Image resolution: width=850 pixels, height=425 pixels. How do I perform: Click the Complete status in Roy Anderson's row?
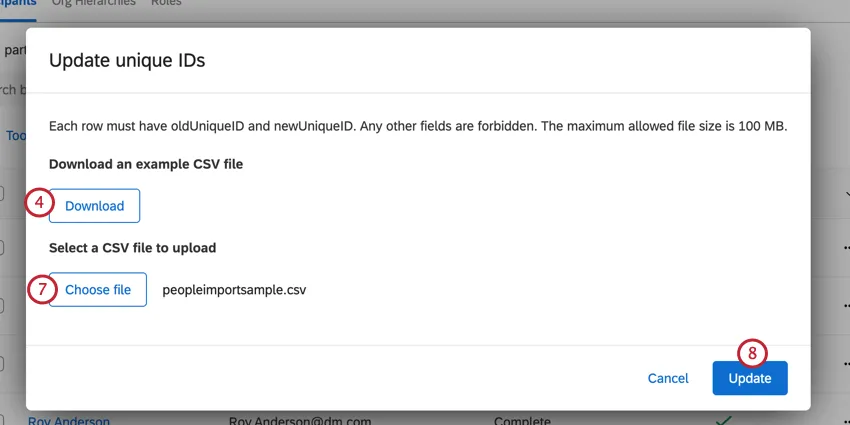(524, 420)
